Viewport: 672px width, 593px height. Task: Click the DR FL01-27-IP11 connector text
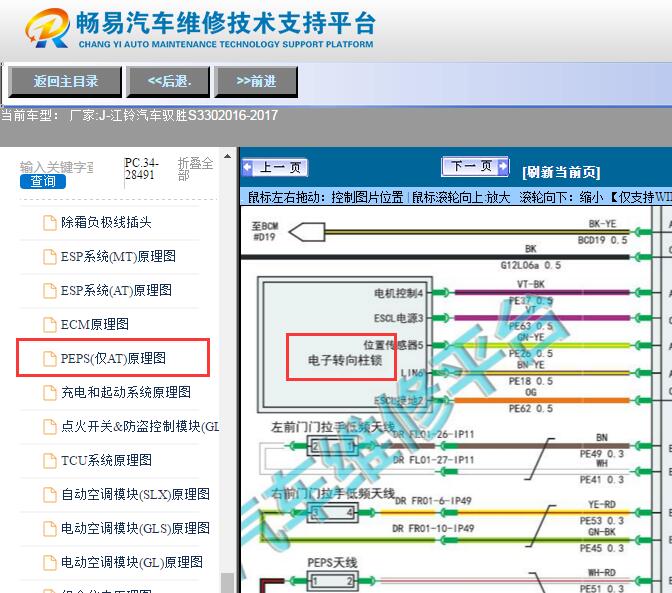[x=434, y=460]
